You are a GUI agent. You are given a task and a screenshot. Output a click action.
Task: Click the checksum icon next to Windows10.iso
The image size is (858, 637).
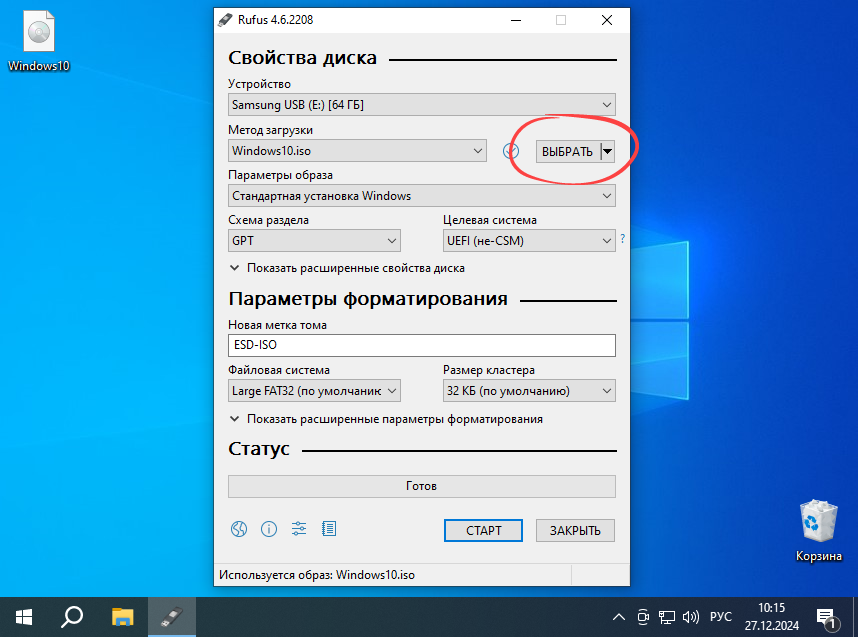(509, 150)
